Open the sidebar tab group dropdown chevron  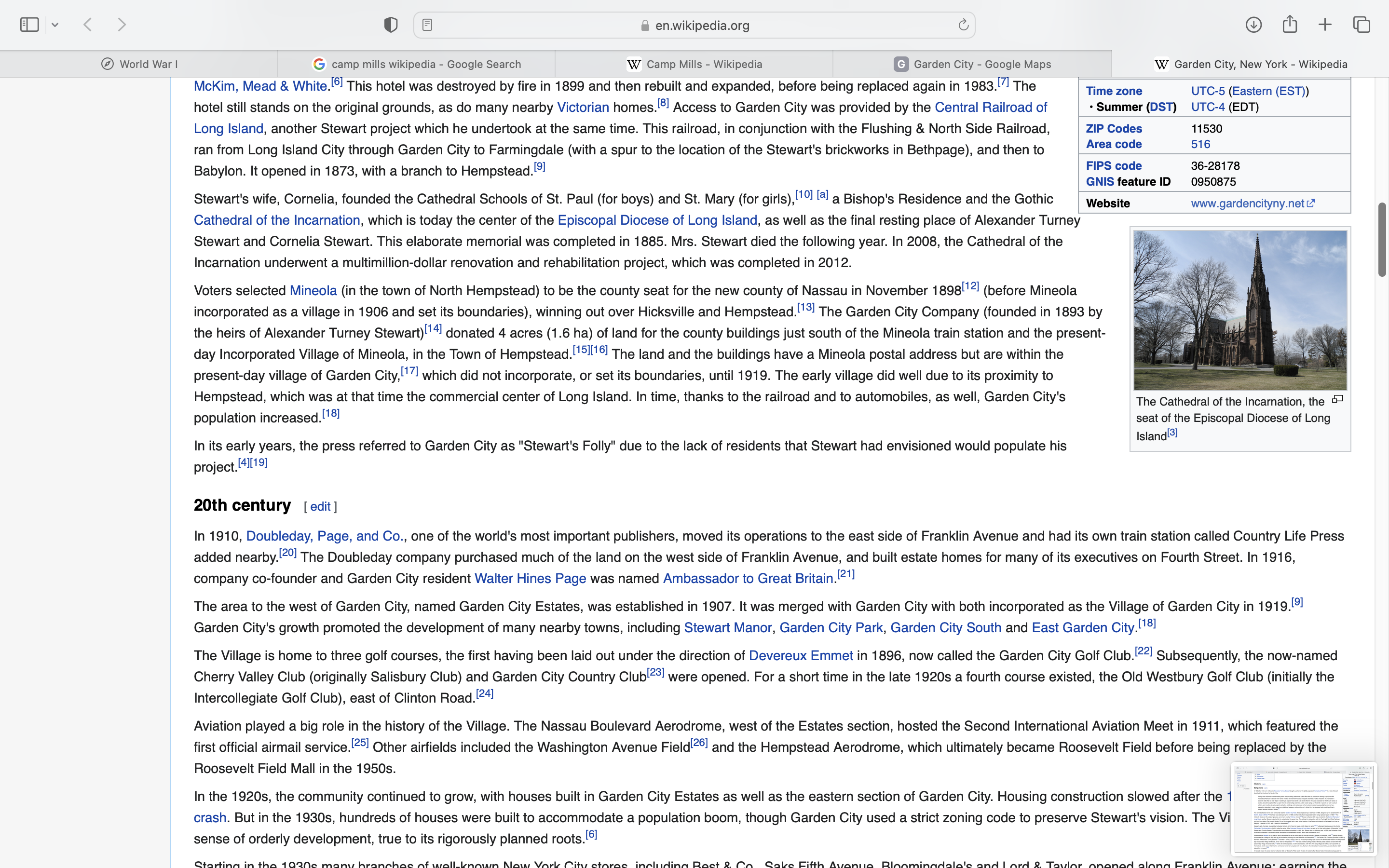[55, 25]
